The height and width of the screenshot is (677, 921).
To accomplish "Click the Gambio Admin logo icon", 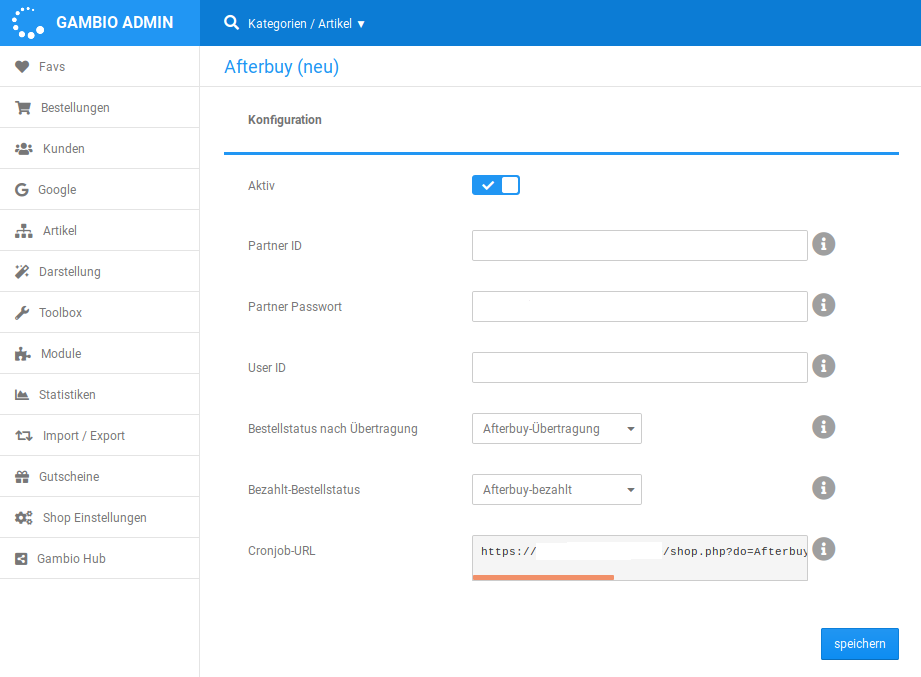I will 28,22.
